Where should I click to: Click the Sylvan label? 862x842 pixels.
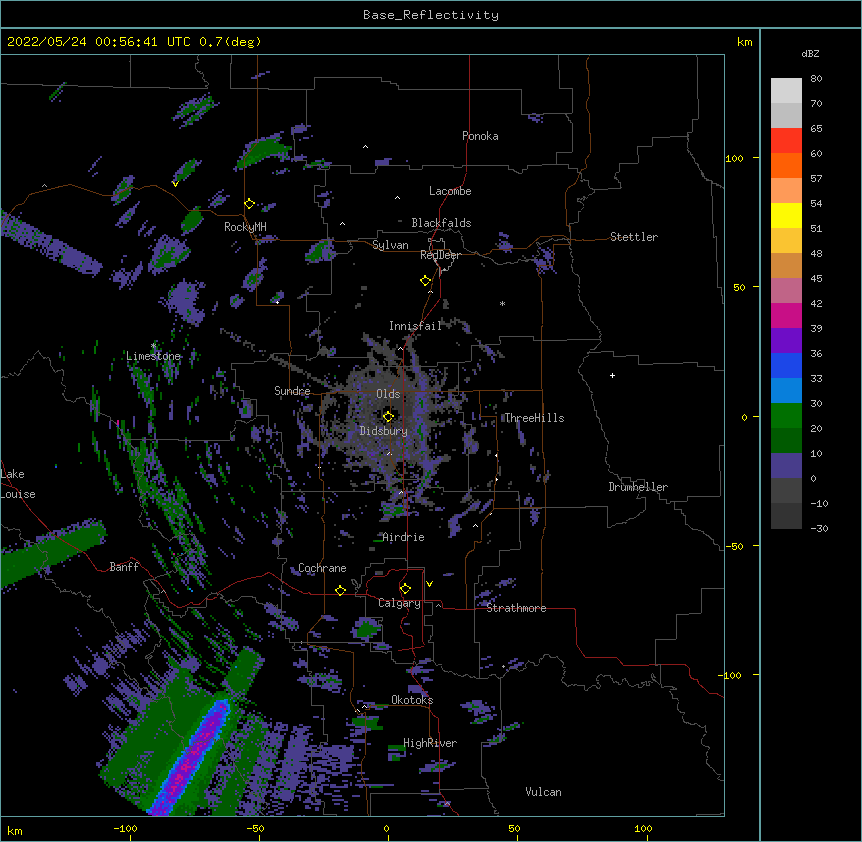coord(390,245)
